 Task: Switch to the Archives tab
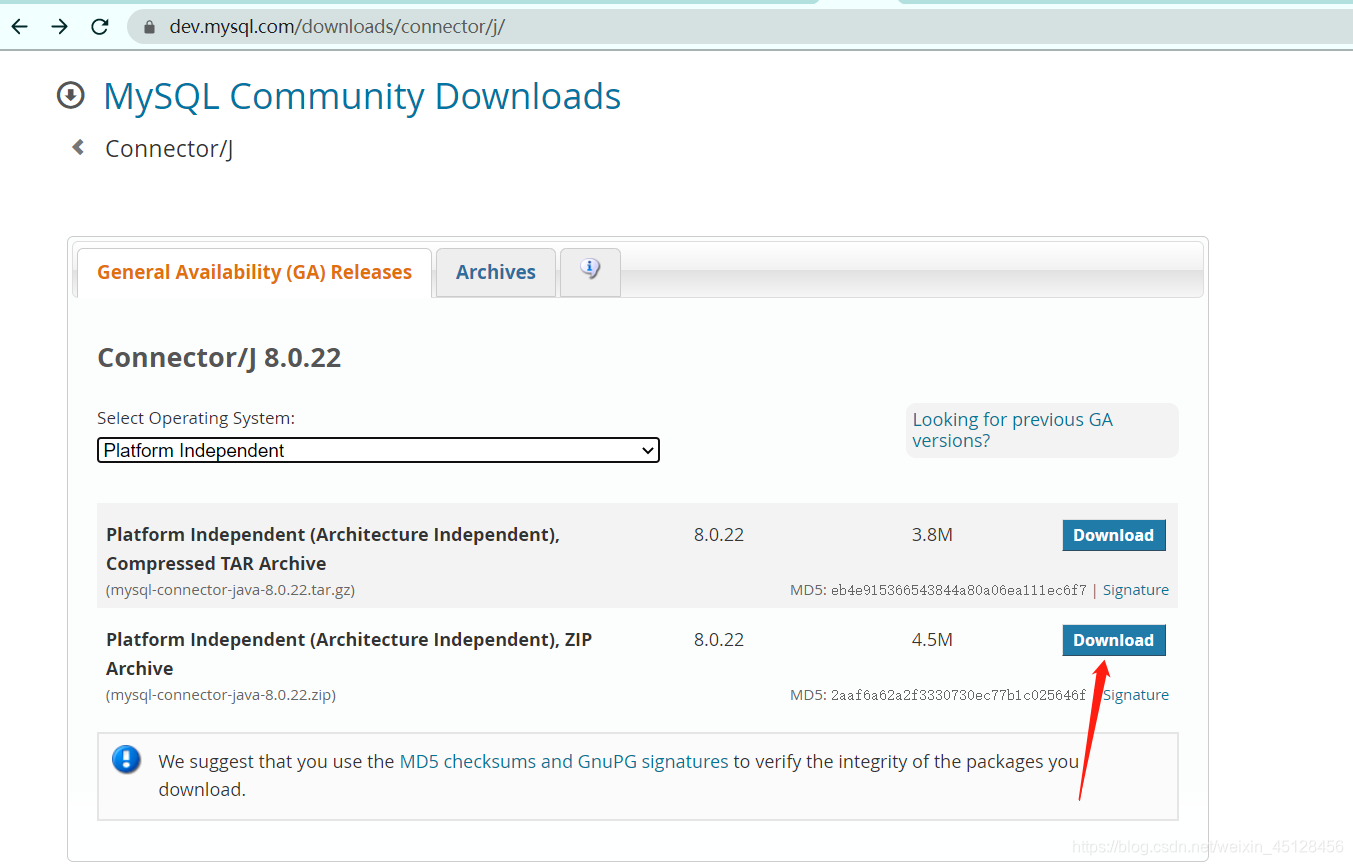[x=496, y=272]
